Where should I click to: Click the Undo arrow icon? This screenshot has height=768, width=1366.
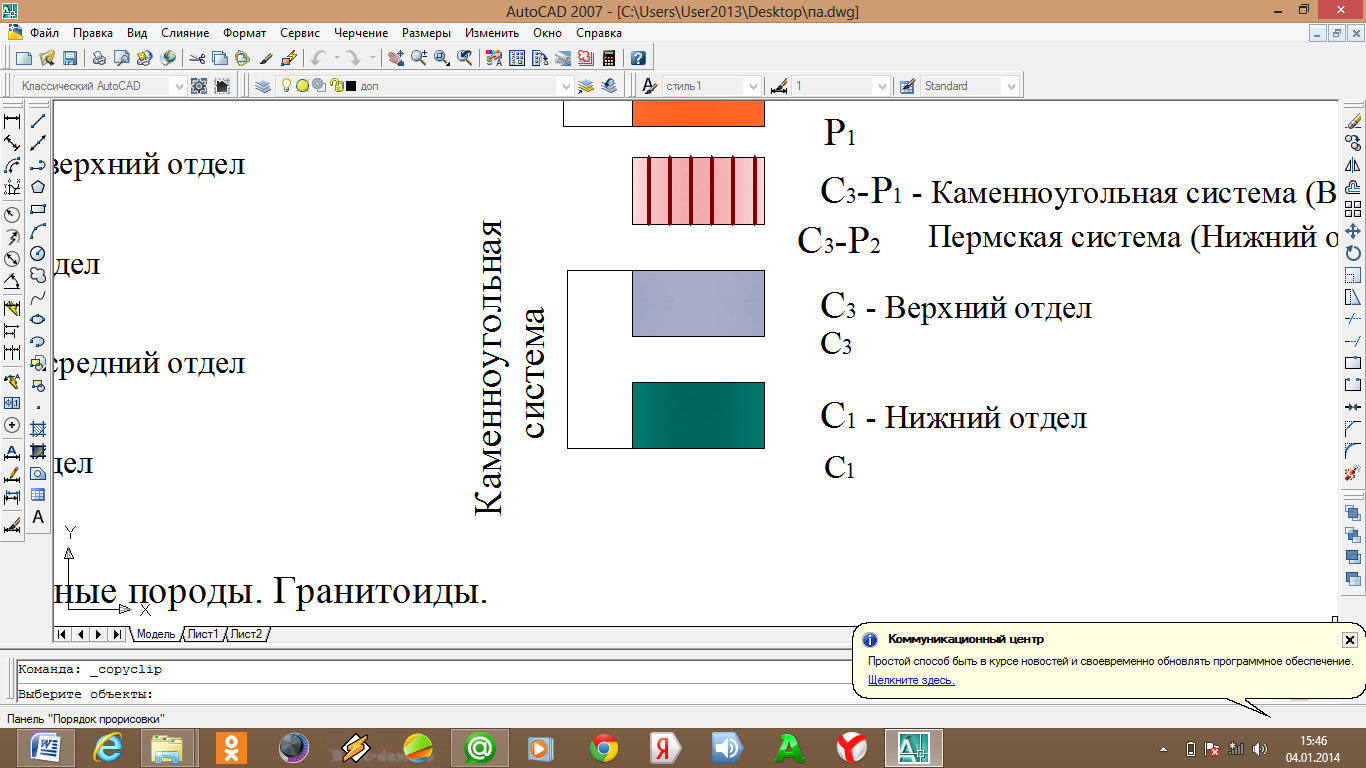[x=318, y=58]
